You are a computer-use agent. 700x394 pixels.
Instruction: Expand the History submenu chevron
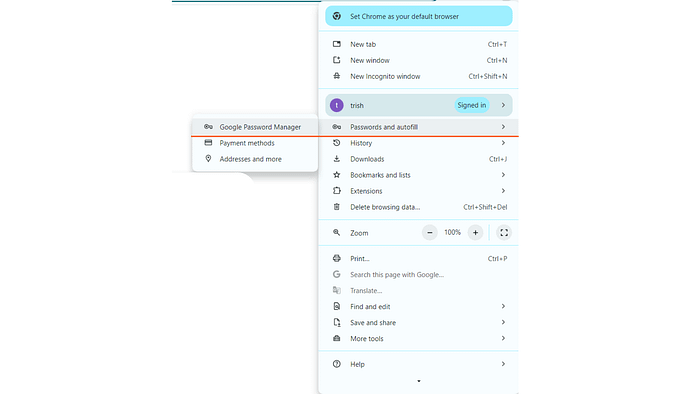[503, 143]
